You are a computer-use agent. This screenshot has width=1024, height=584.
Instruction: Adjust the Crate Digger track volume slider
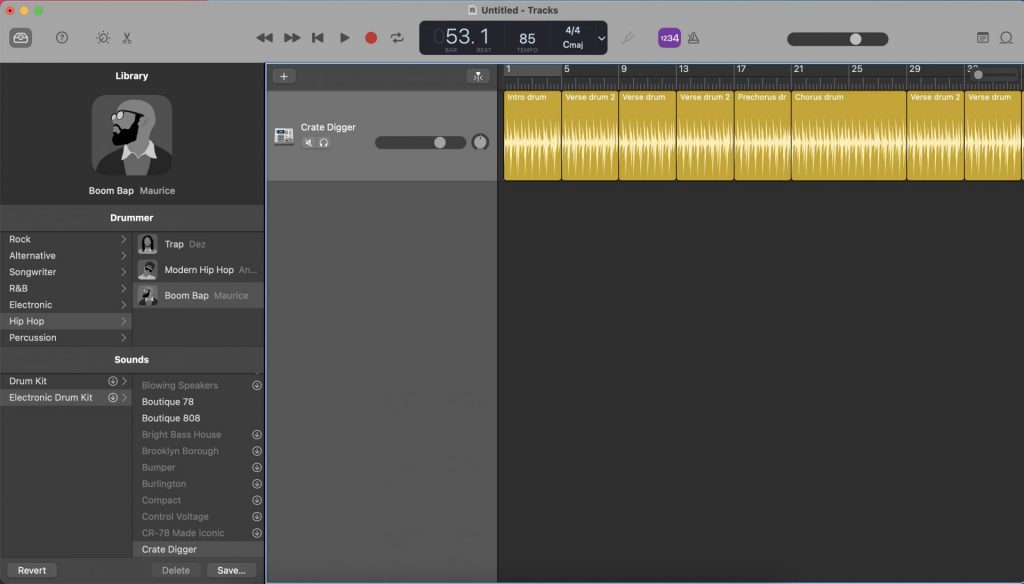(x=421, y=142)
